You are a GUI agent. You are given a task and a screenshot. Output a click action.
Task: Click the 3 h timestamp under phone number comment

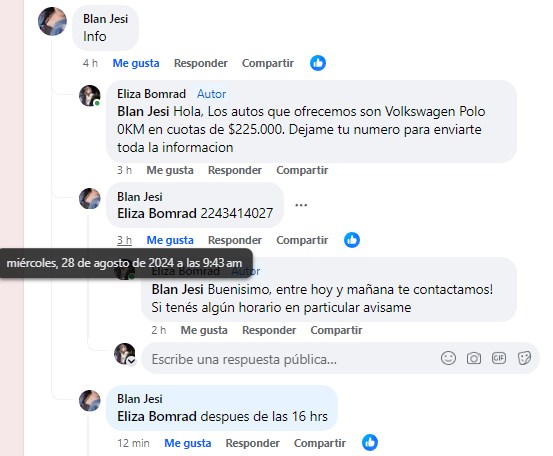pyautogui.click(x=124, y=240)
